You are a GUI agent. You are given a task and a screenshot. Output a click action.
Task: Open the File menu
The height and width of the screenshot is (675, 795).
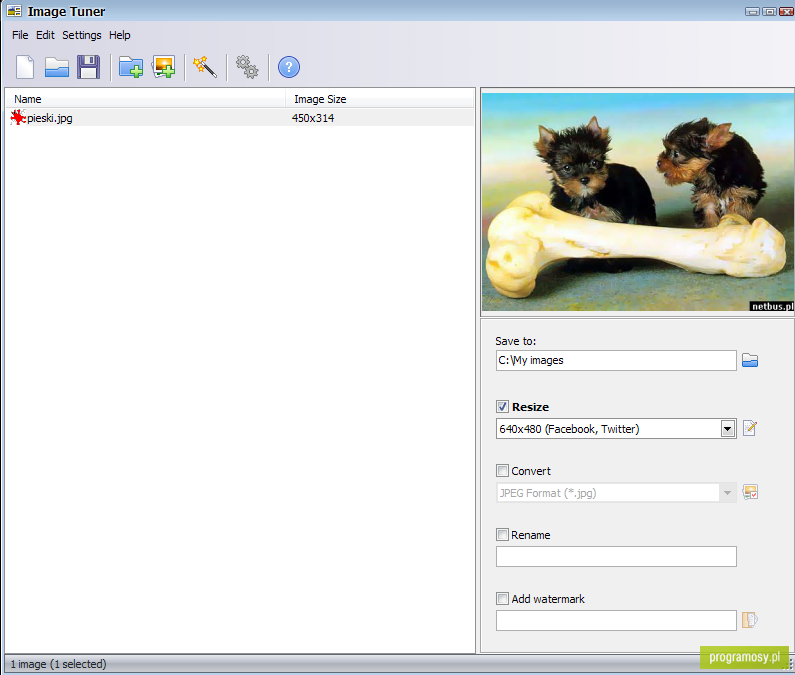[20, 35]
